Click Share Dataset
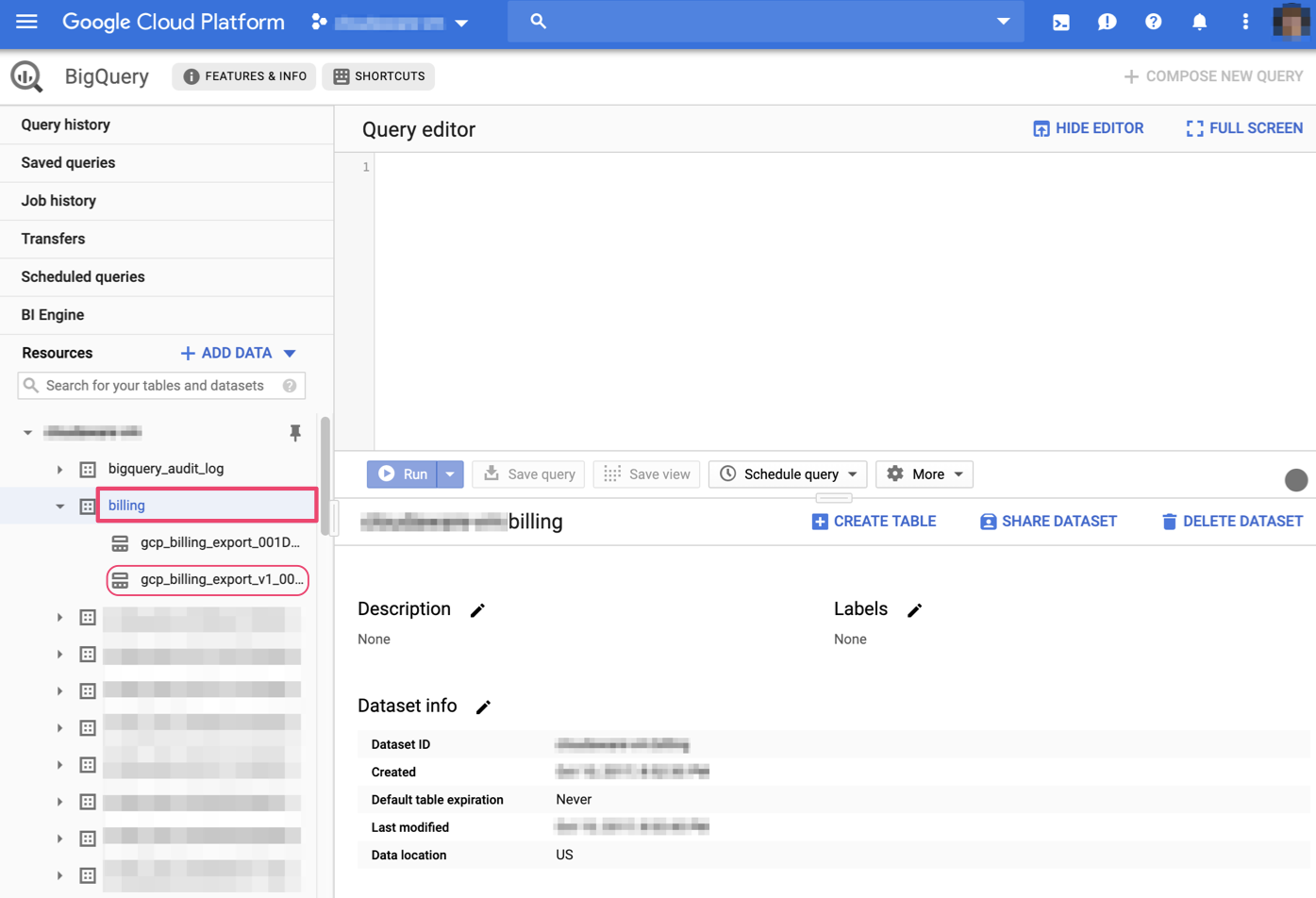The image size is (1316, 898). pyautogui.click(x=1048, y=522)
